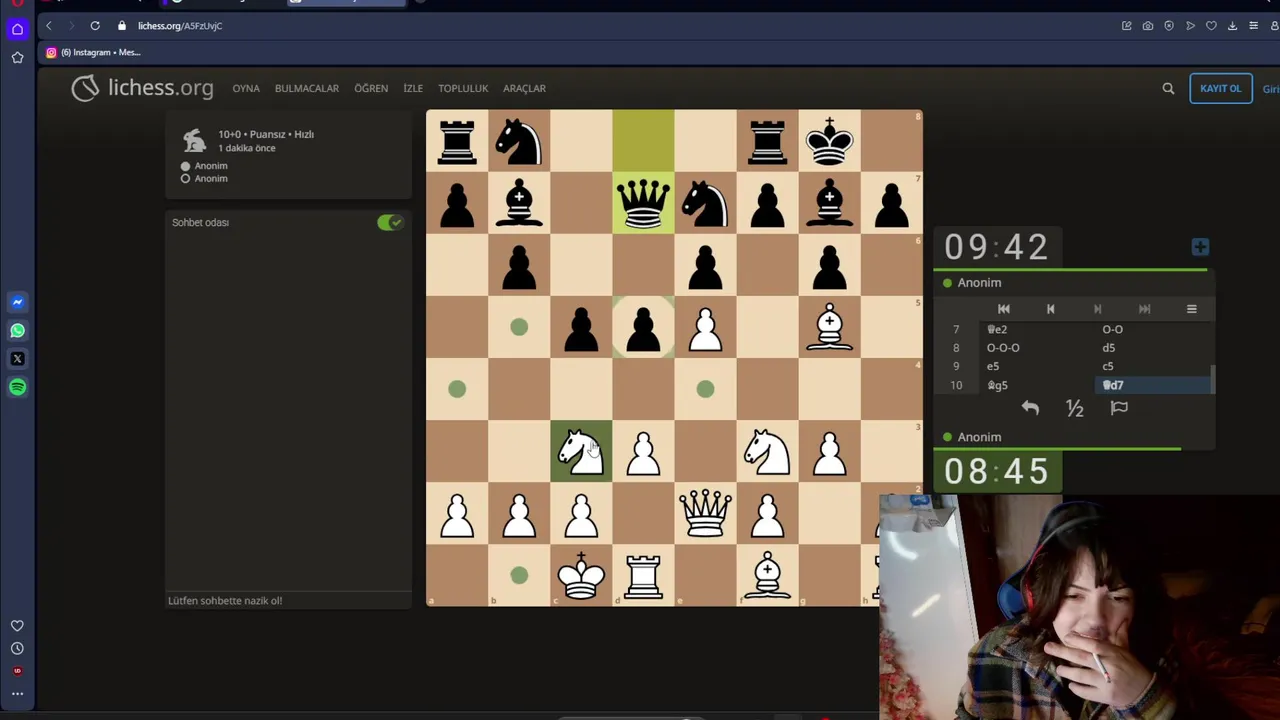Open the three-dots sidebar options icon

point(17,693)
